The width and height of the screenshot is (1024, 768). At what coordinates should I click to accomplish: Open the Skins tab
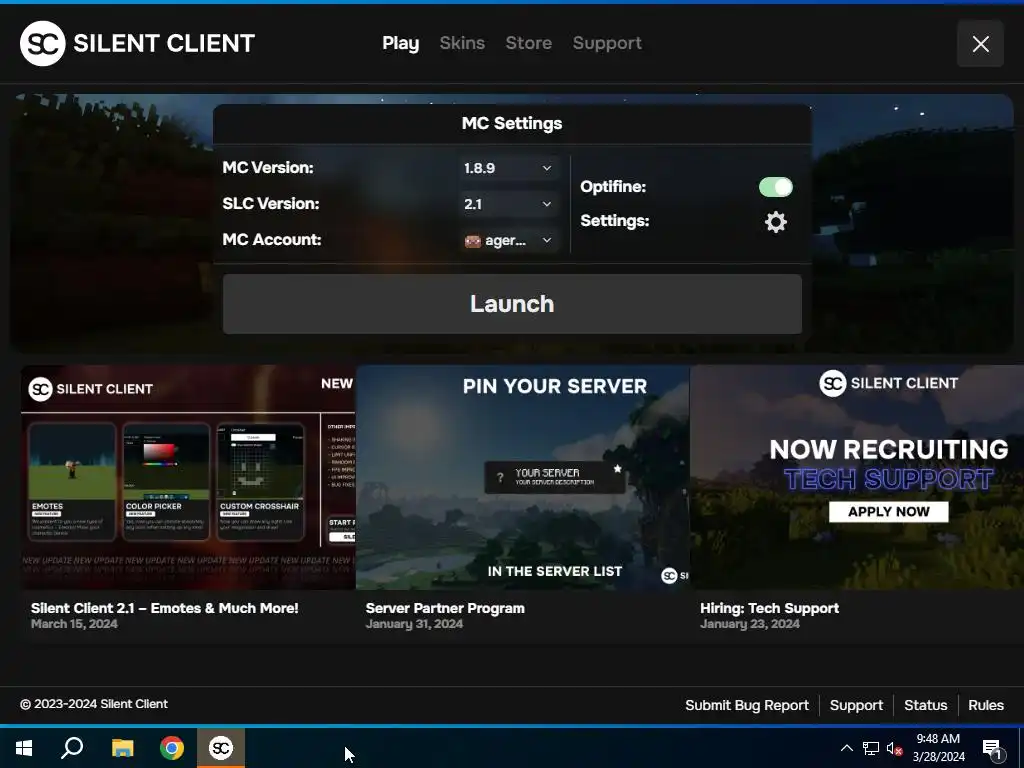point(462,43)
